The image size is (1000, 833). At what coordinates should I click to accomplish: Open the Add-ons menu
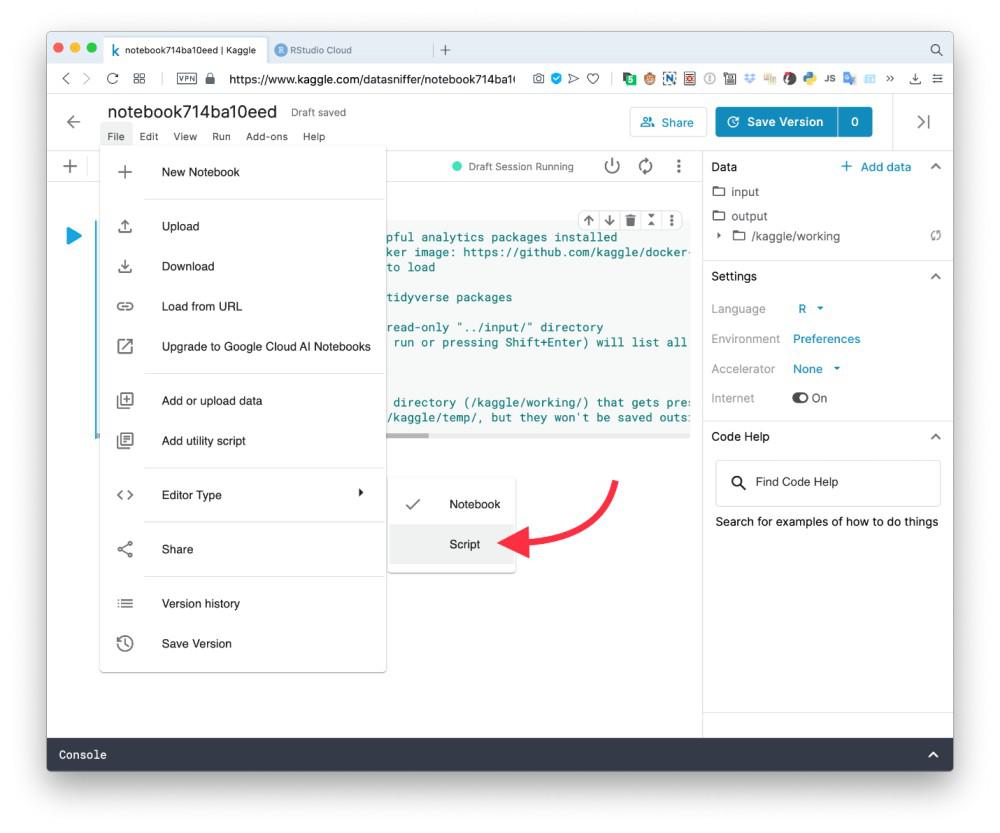[x=267, y=136]
